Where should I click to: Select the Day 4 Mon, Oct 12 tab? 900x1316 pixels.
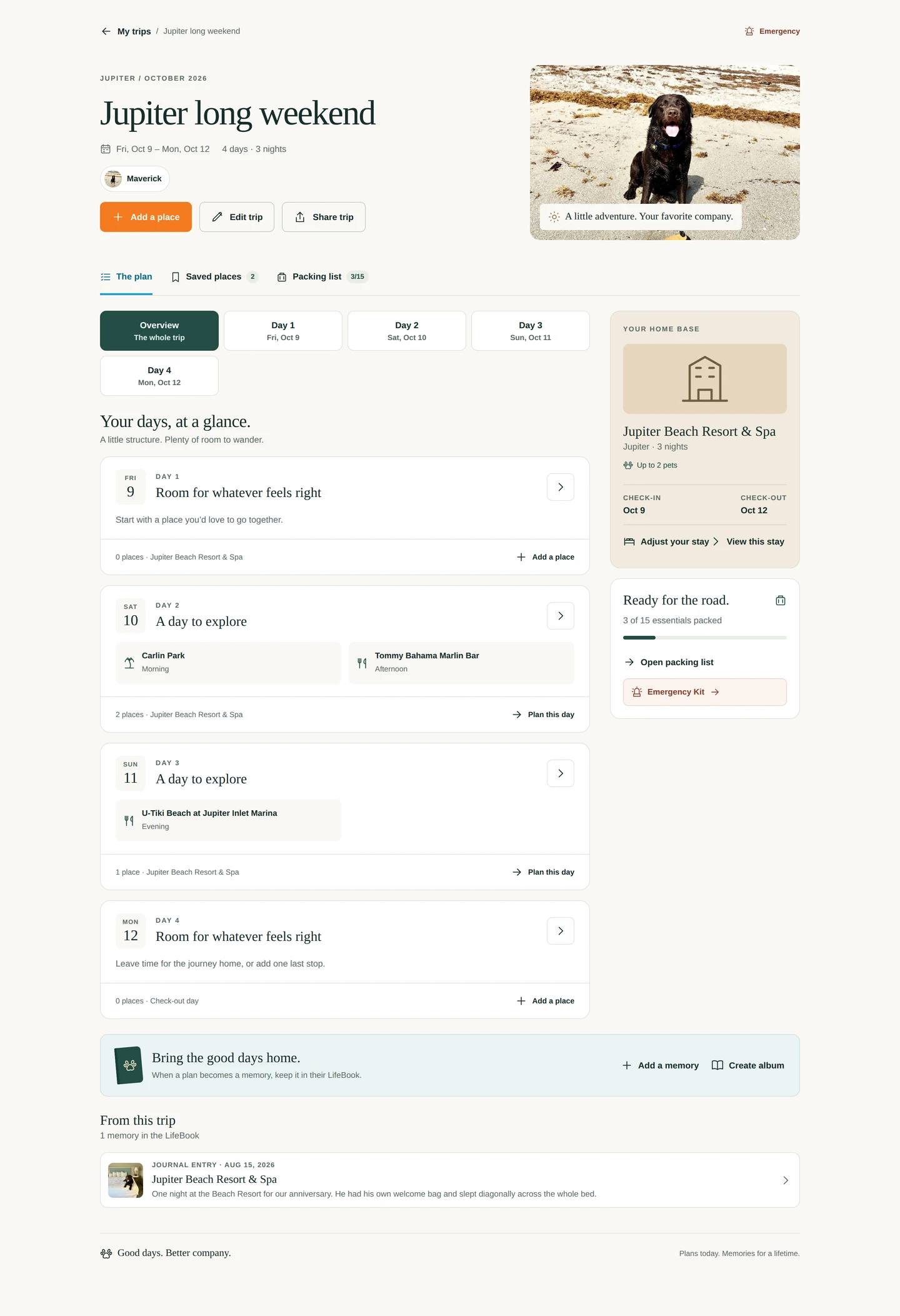point(159,376)
